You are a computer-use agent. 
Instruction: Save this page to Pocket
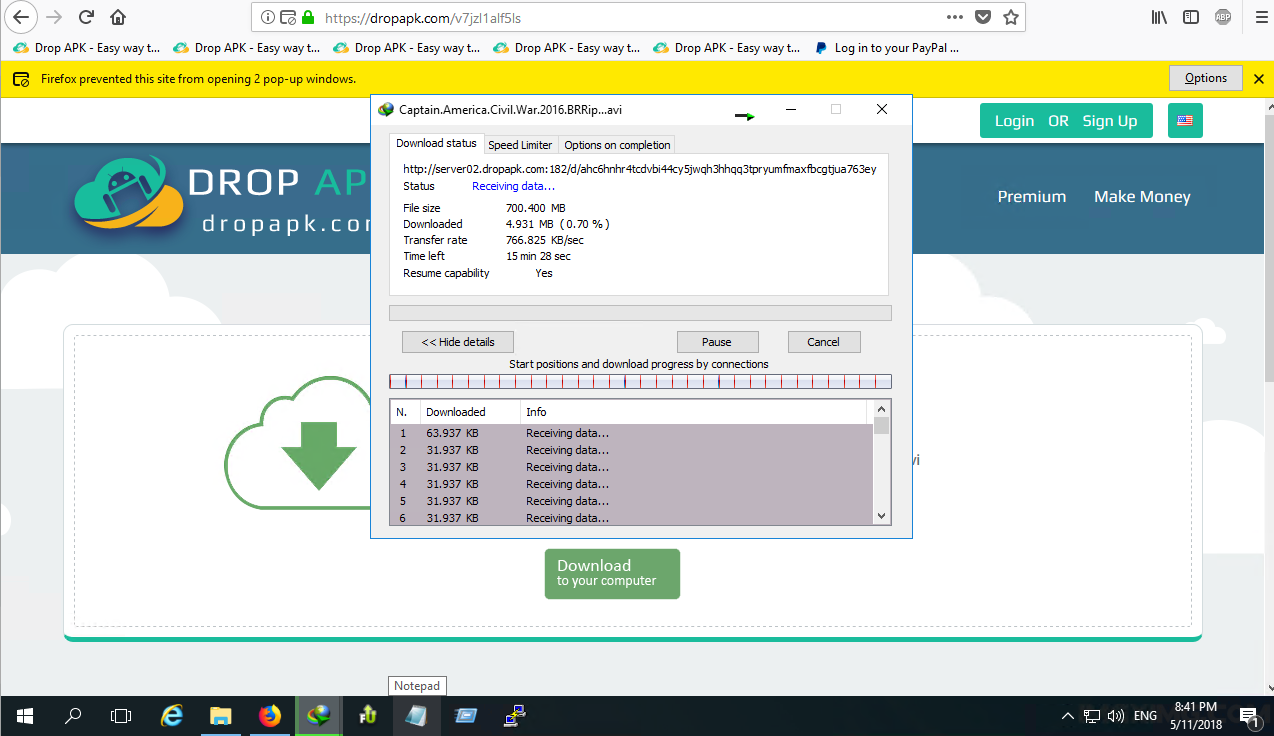pos(983,17)
